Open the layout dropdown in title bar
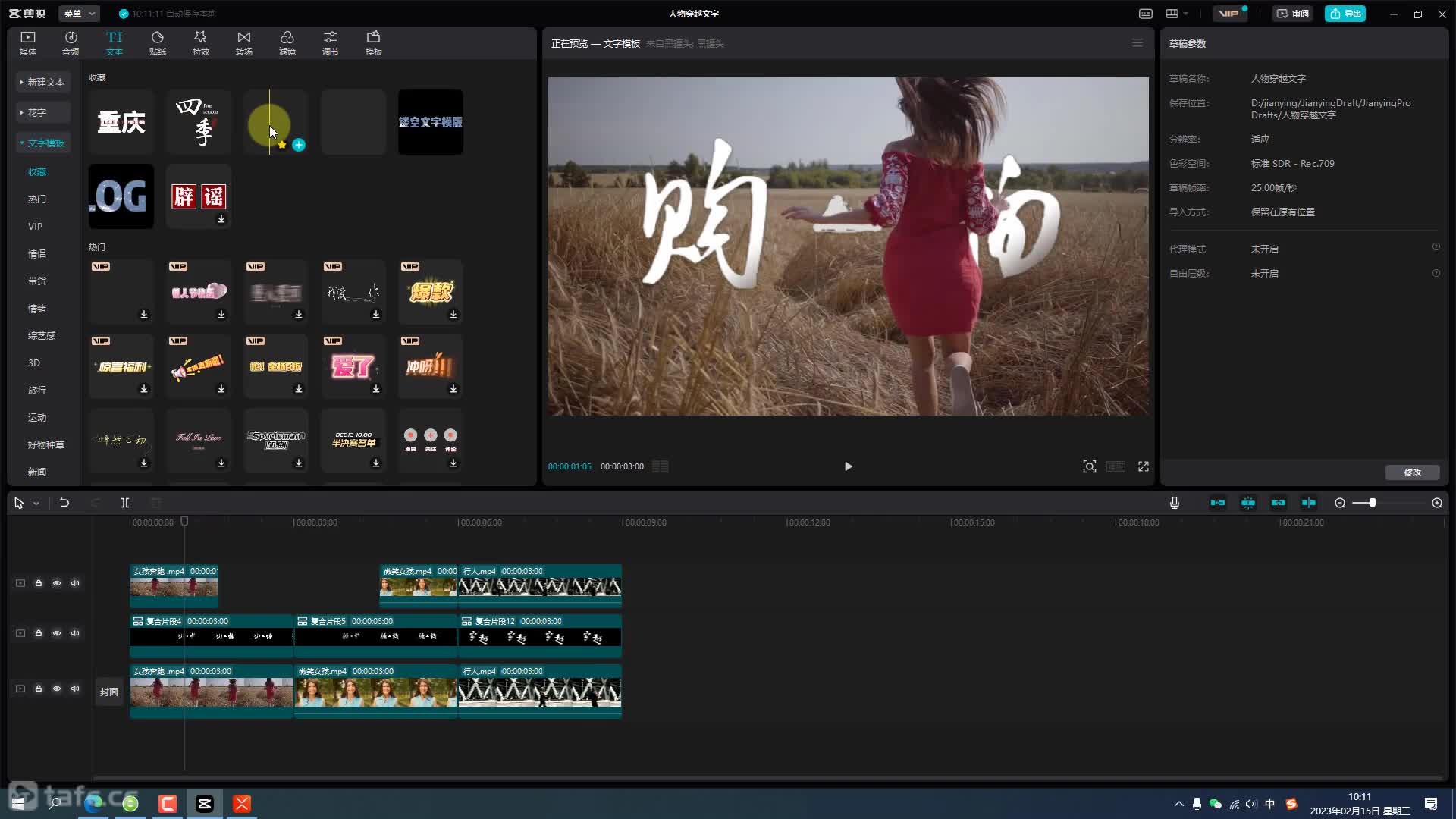Screen dimensions: 1456x819 (x=1177, y=14)
